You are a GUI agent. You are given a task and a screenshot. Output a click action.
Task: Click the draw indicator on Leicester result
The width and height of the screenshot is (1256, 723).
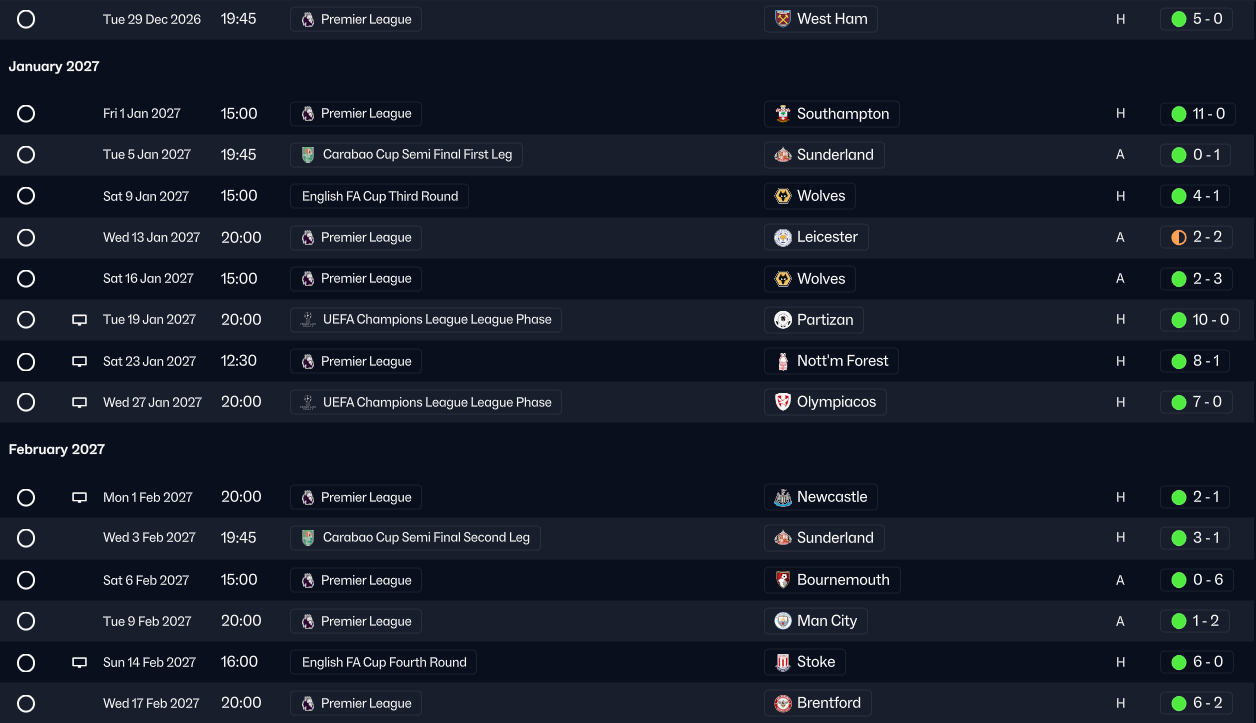[x=1179, y=238]
